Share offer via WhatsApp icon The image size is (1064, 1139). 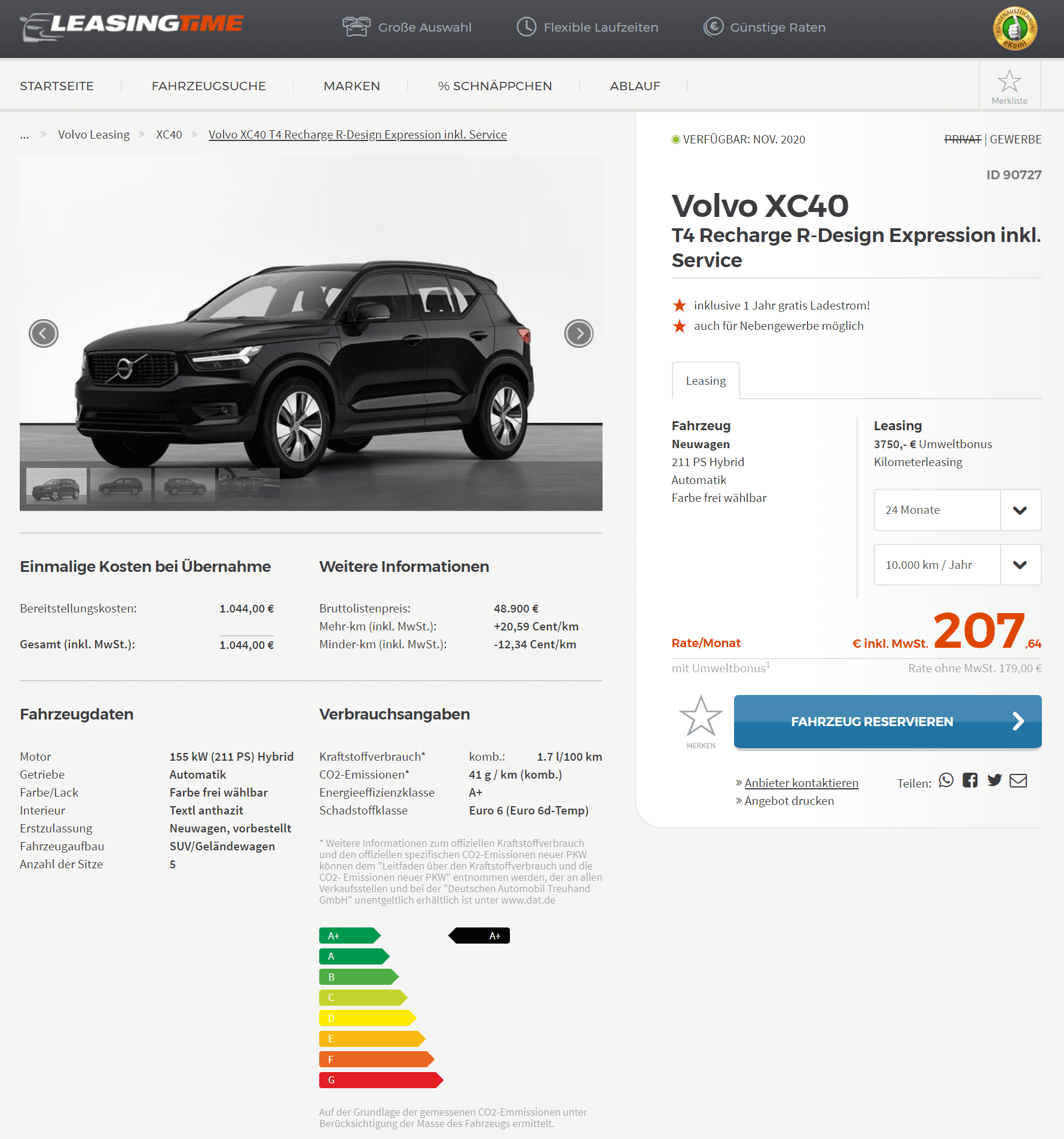pos(946,780)
